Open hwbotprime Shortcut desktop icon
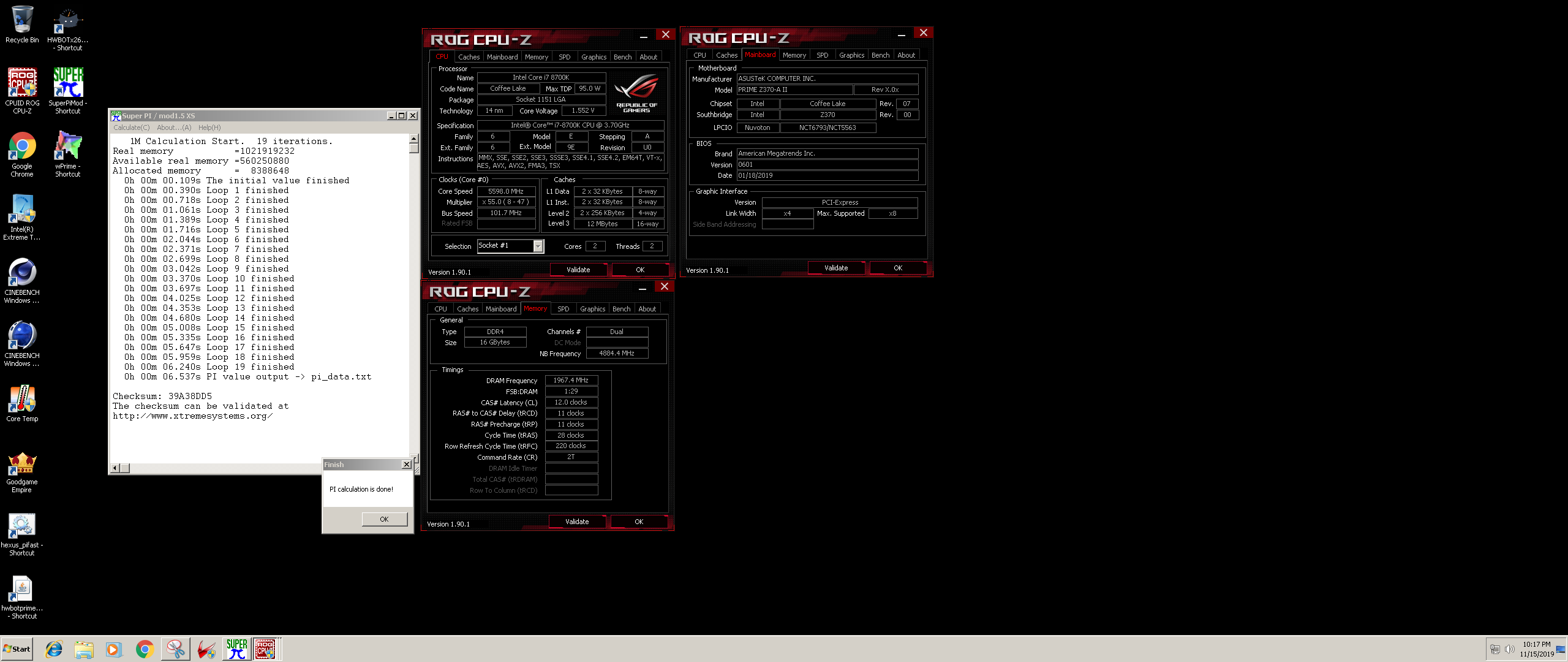The height and width of the screenshot is (662, 1568). tap(22, 598)
